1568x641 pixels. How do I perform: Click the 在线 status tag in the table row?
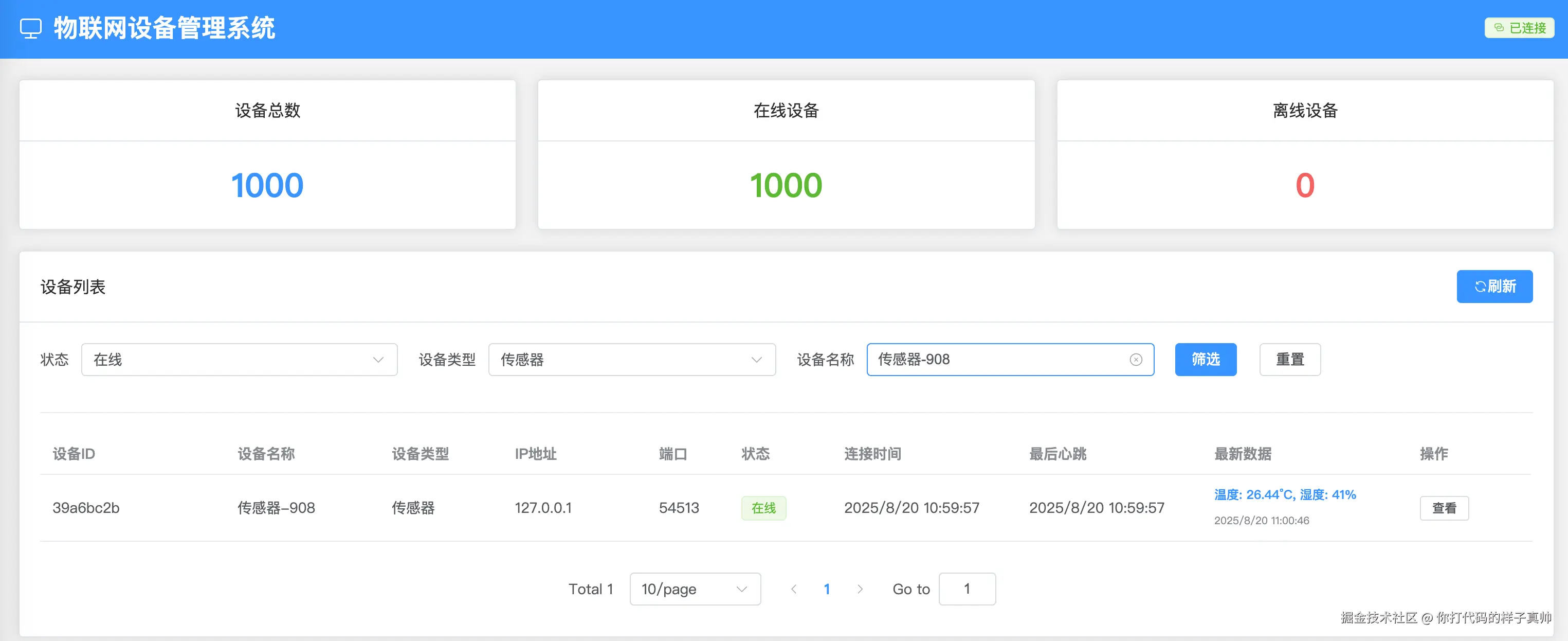pyautogui.click(x=763, y=508)
